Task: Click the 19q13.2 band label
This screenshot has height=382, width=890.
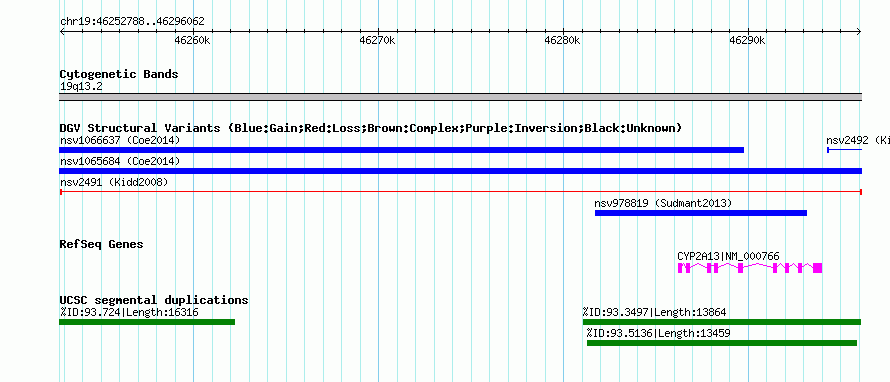Action: click(81, 87)
